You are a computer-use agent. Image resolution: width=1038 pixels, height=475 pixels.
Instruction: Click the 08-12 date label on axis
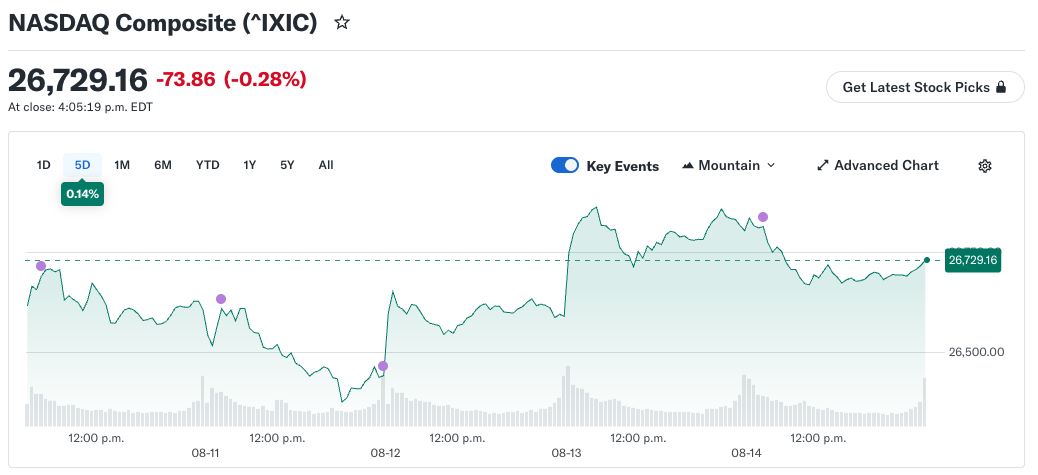(385, 453)
